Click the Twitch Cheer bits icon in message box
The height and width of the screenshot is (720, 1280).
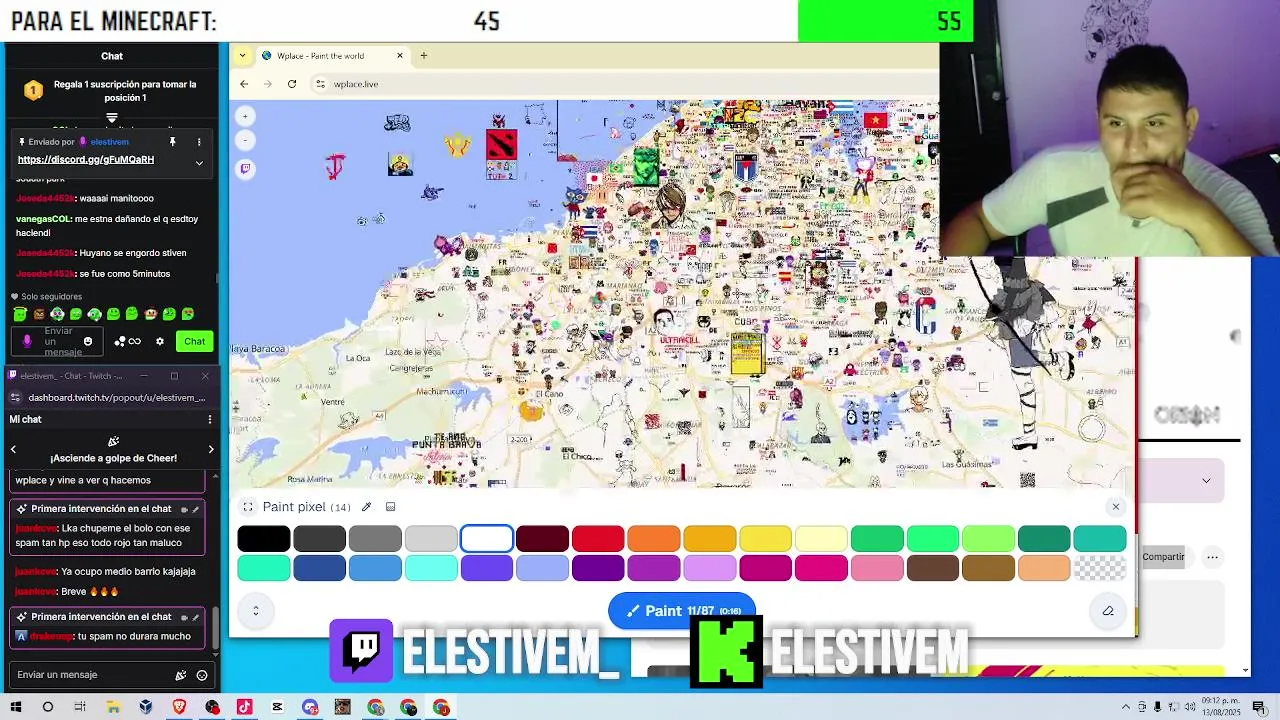[181, 675]
